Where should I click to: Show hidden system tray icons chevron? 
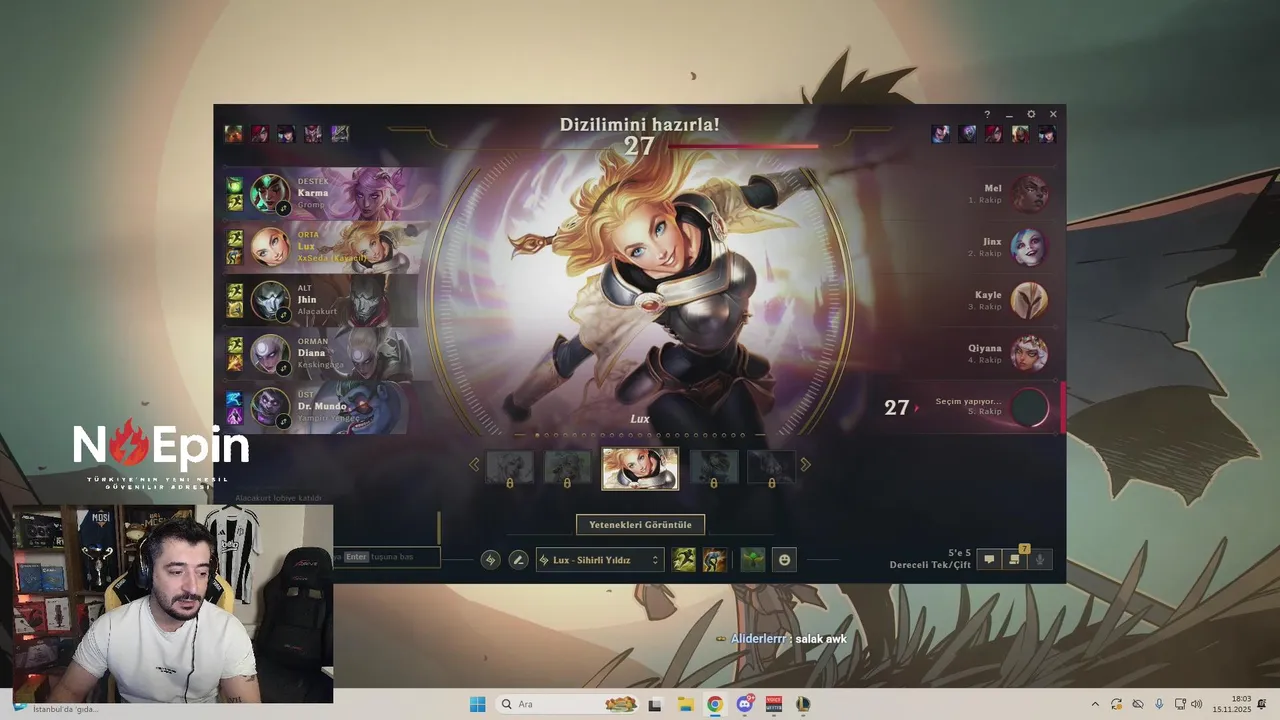[x=1095, y=704]
